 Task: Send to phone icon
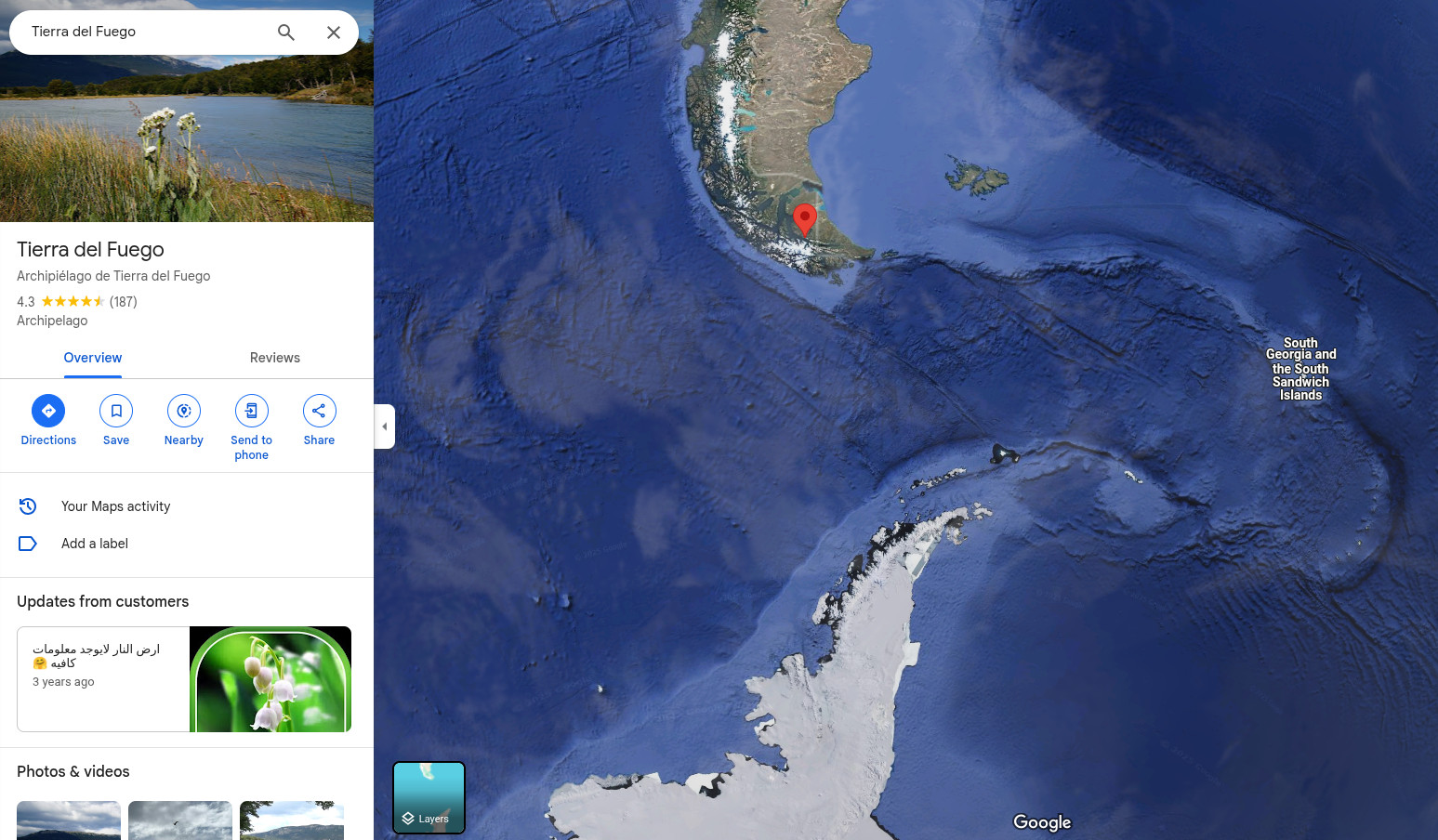[x=252, y=411]
